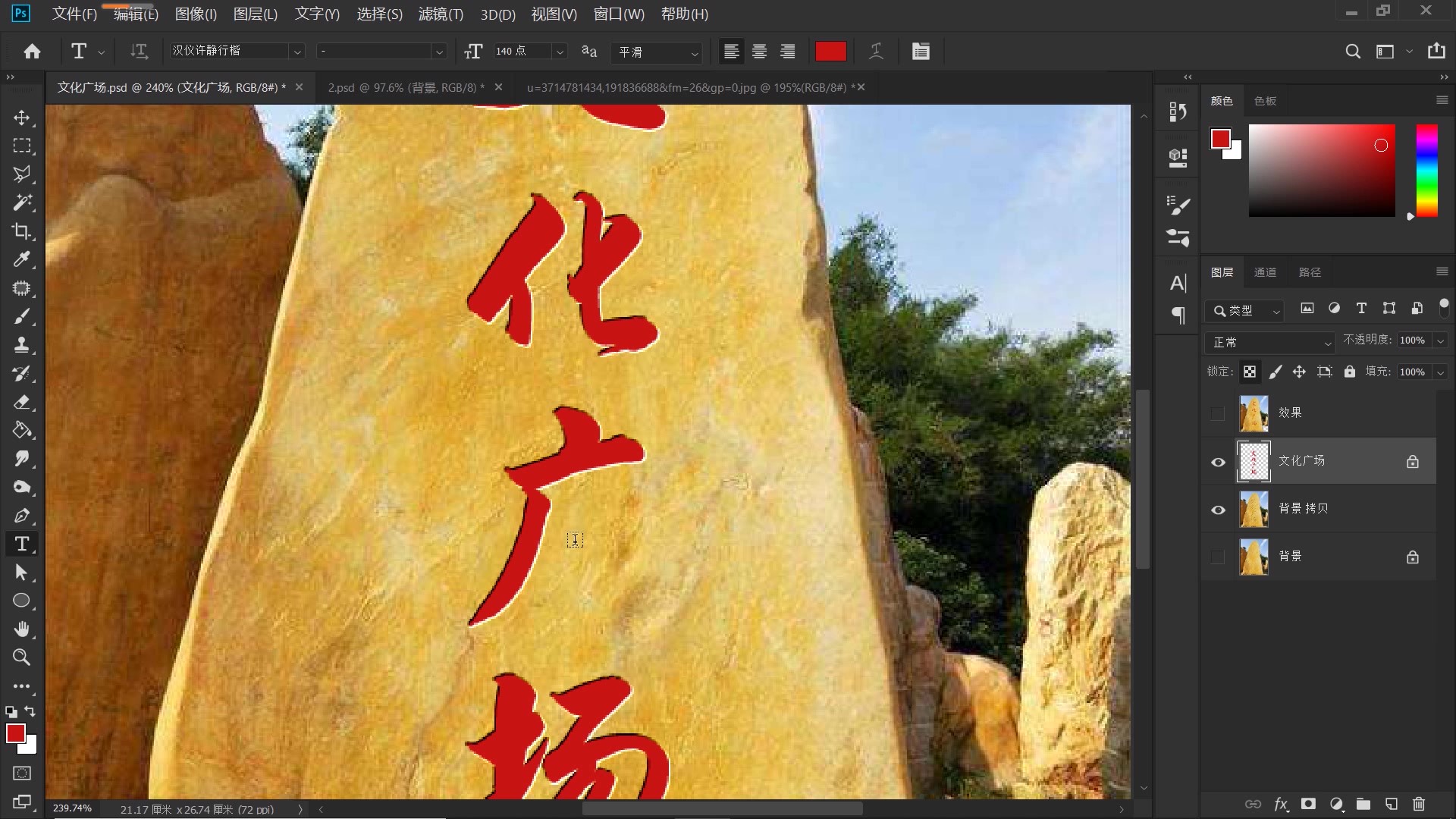Image resolution: width=1456 pixels, height=819 pixels.
Task: Open the 汉仪许静行楷 font family dropdown
Action: [297, 51]
